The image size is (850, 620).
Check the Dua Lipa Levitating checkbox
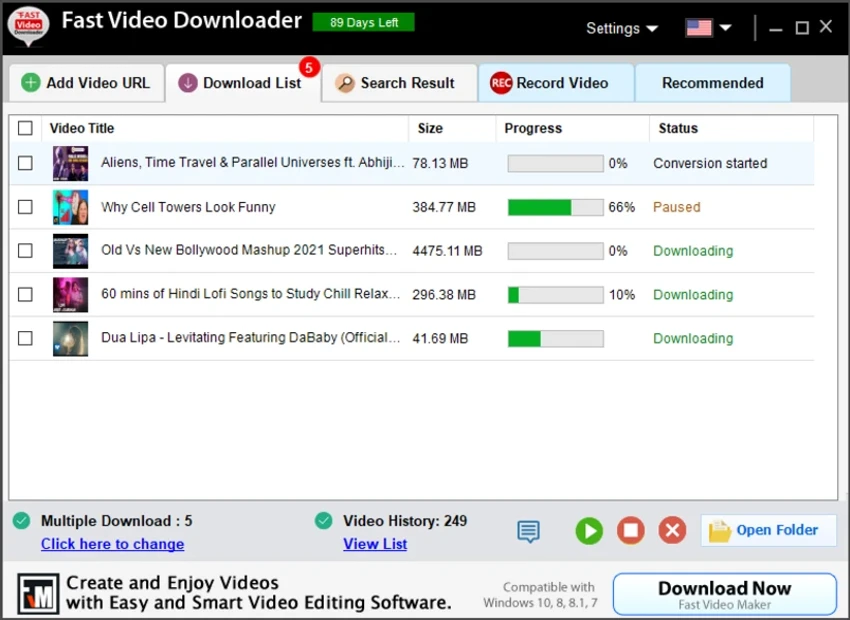tap(25, 338)
